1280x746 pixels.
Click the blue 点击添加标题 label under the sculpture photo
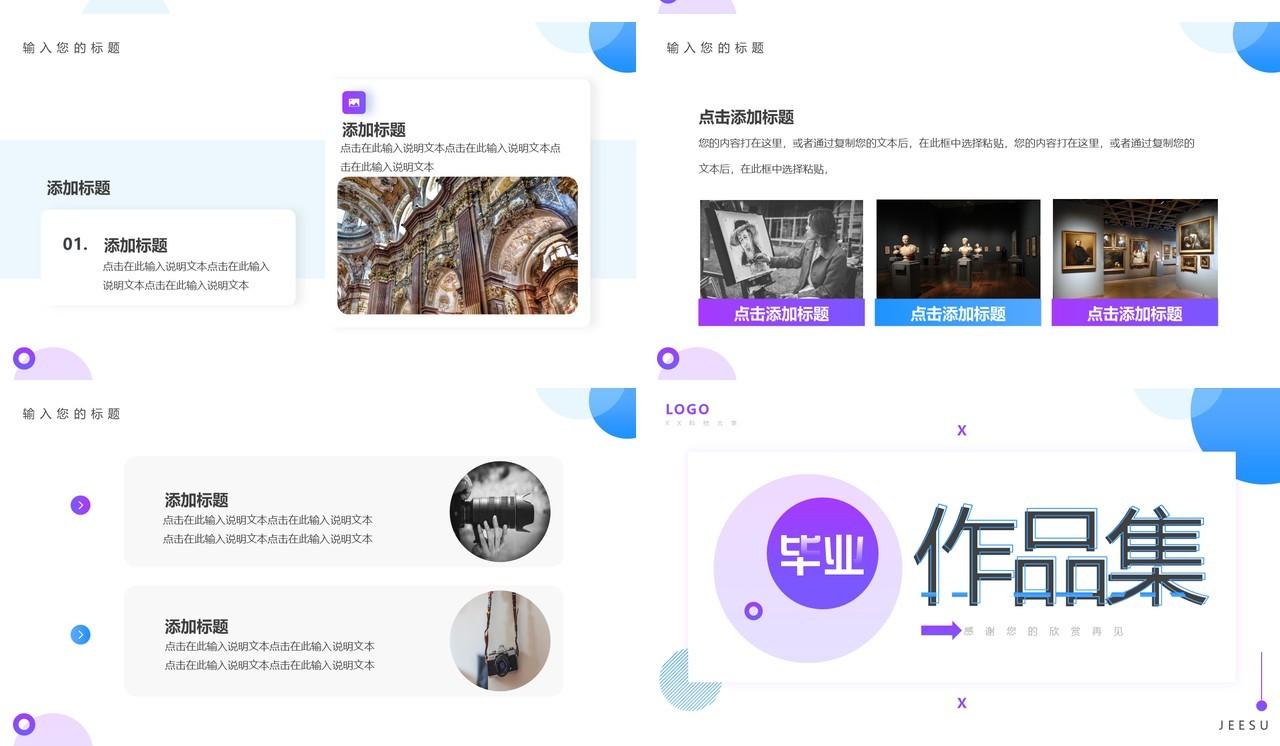tap(958, 313)
